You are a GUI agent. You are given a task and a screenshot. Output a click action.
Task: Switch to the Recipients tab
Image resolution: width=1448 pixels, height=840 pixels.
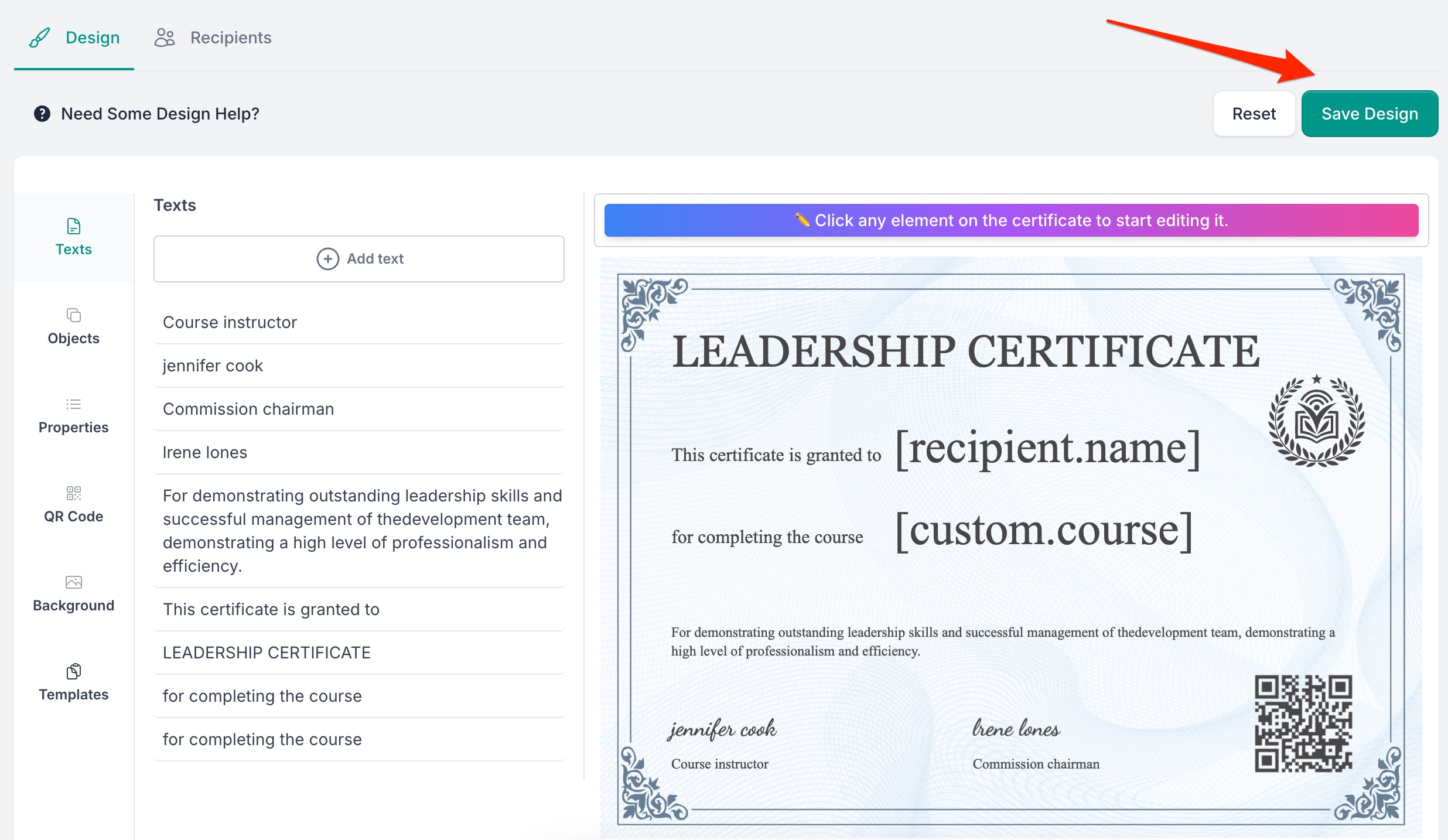213,37
